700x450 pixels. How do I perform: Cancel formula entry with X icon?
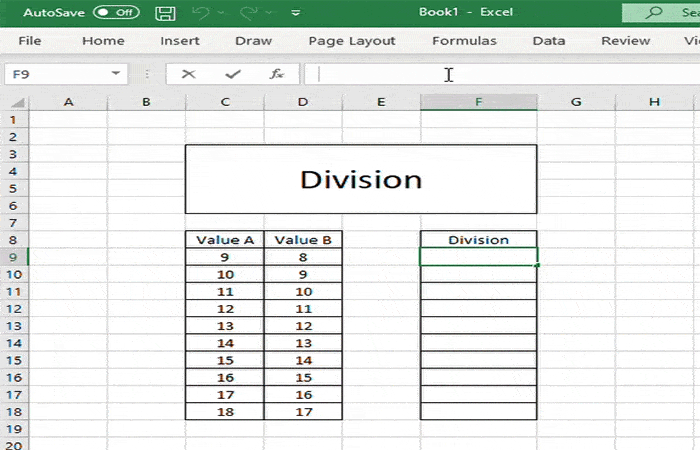(188, 74)
